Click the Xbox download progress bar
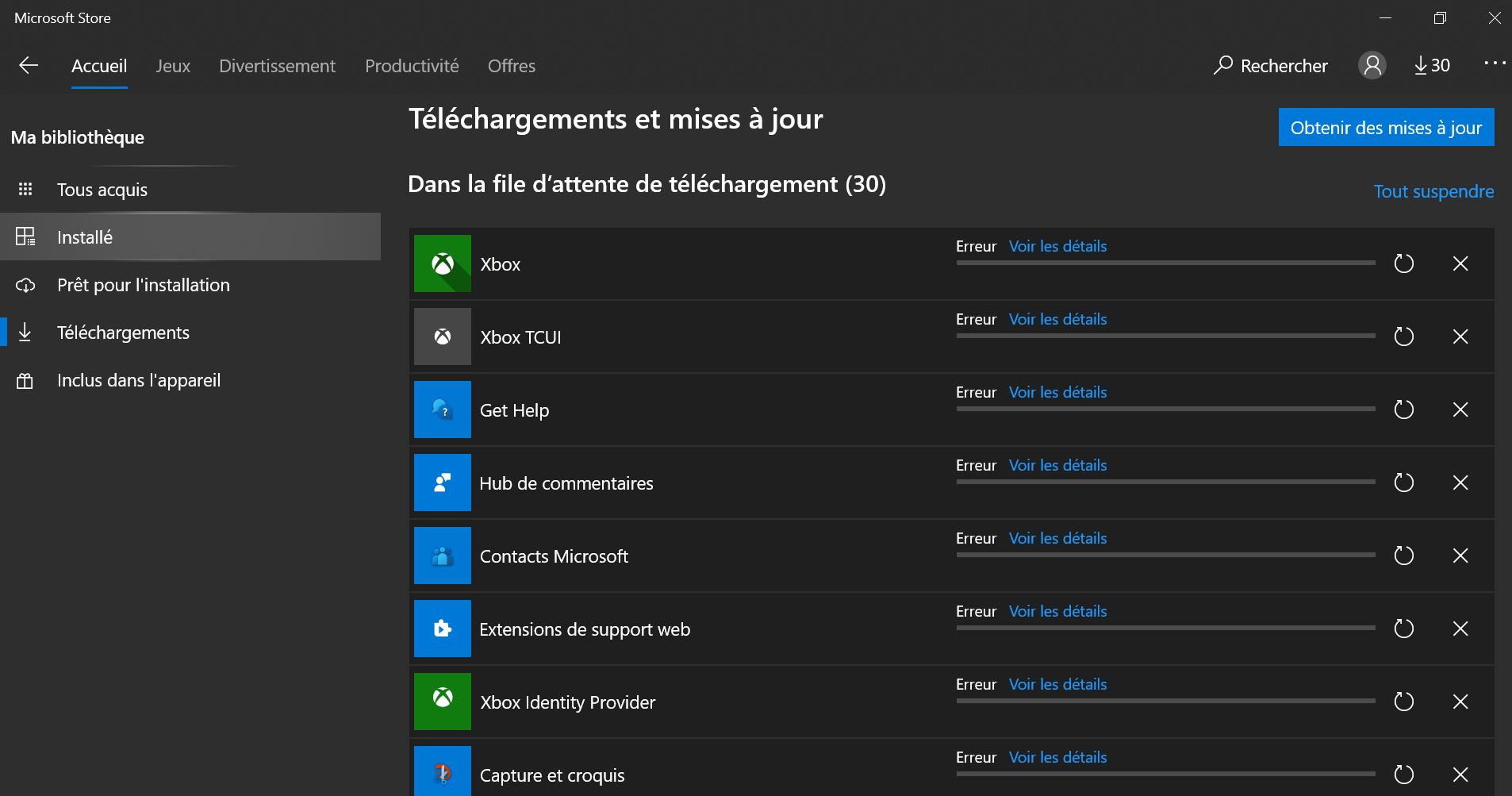1512x796 pixels. [1165, 263]
